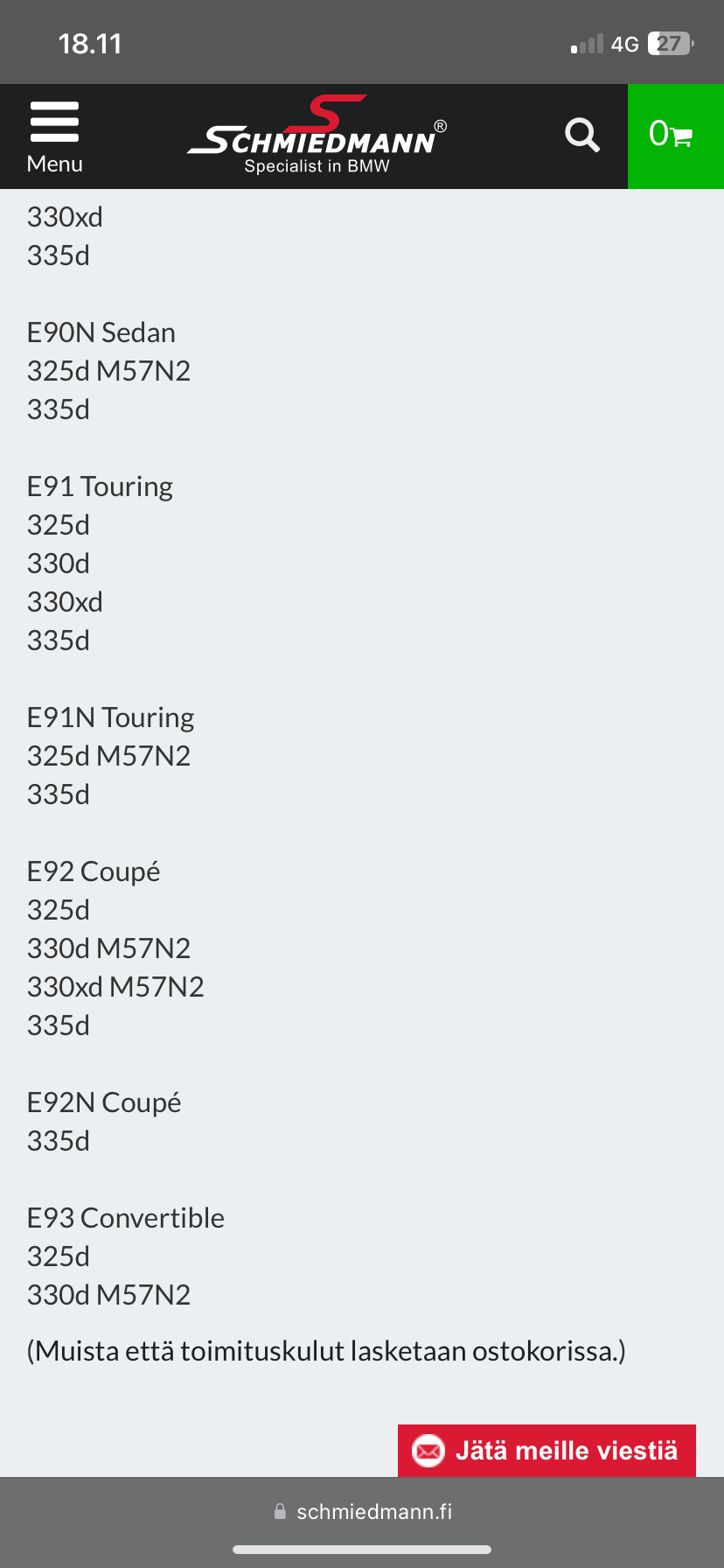This screenshot has width=724, height=1568.
Task: Tap the cellular signal strength bars
Action: 587,45
